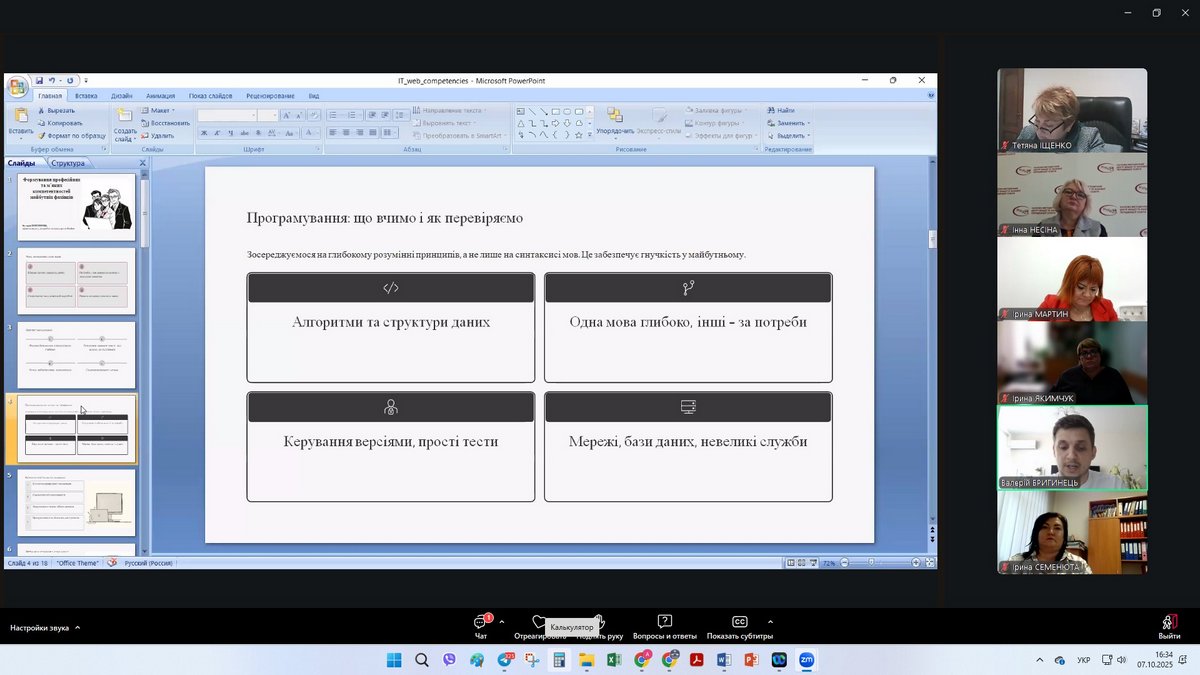Open the Excel app from the taskbar
This screenshot has height=675, width=1200.
point(614,660)
